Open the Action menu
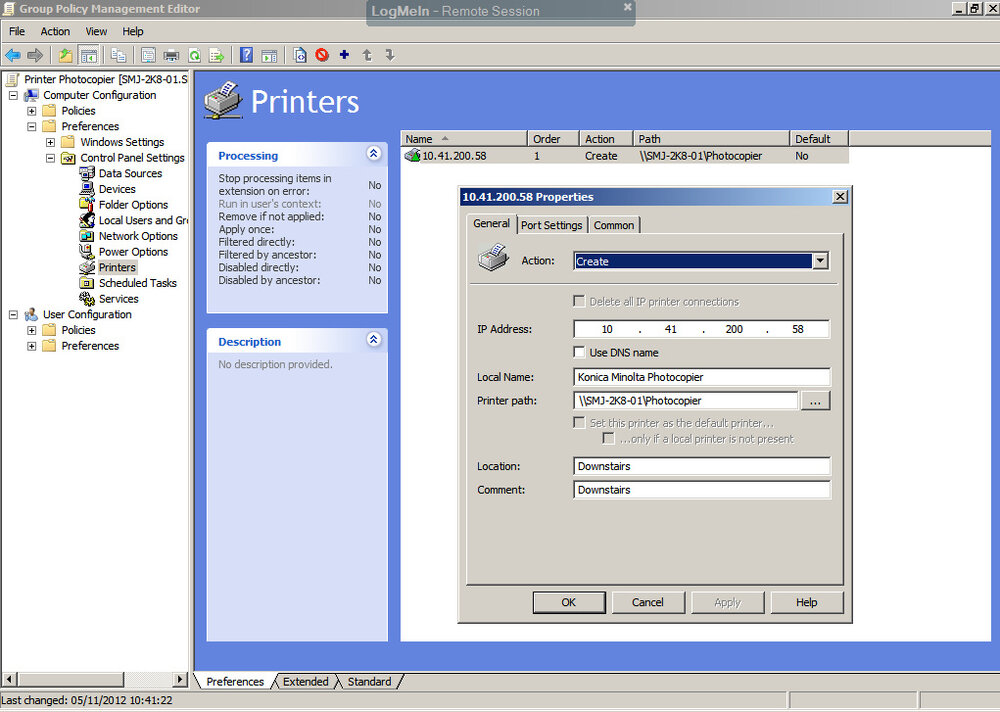The width and height of the screenshot is (1000, 712). point(55,31)
